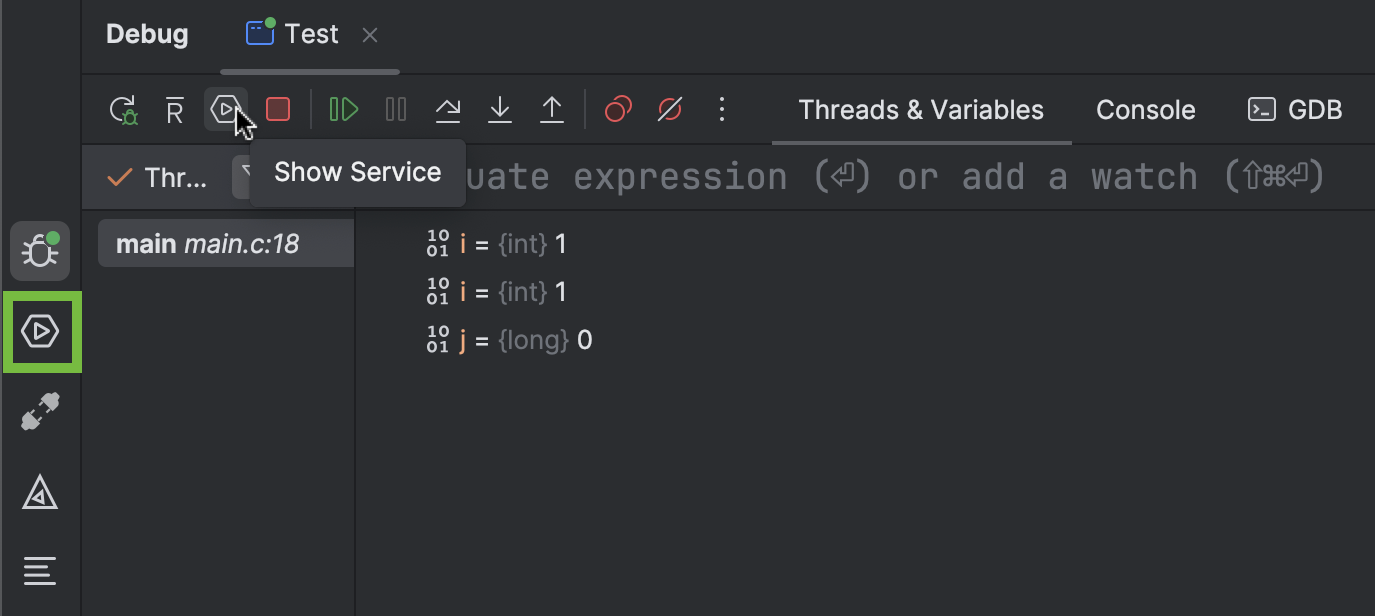Screen dimensions: 1375x616
Task: Step into the function call
Action: (499, 109)
